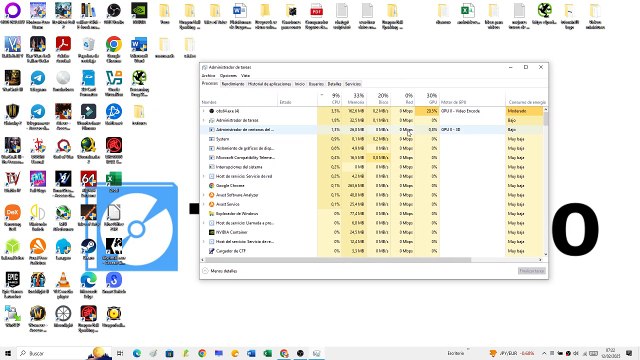Open the Archivo menu
640x360 pixels.
click(x=208, y=76)
